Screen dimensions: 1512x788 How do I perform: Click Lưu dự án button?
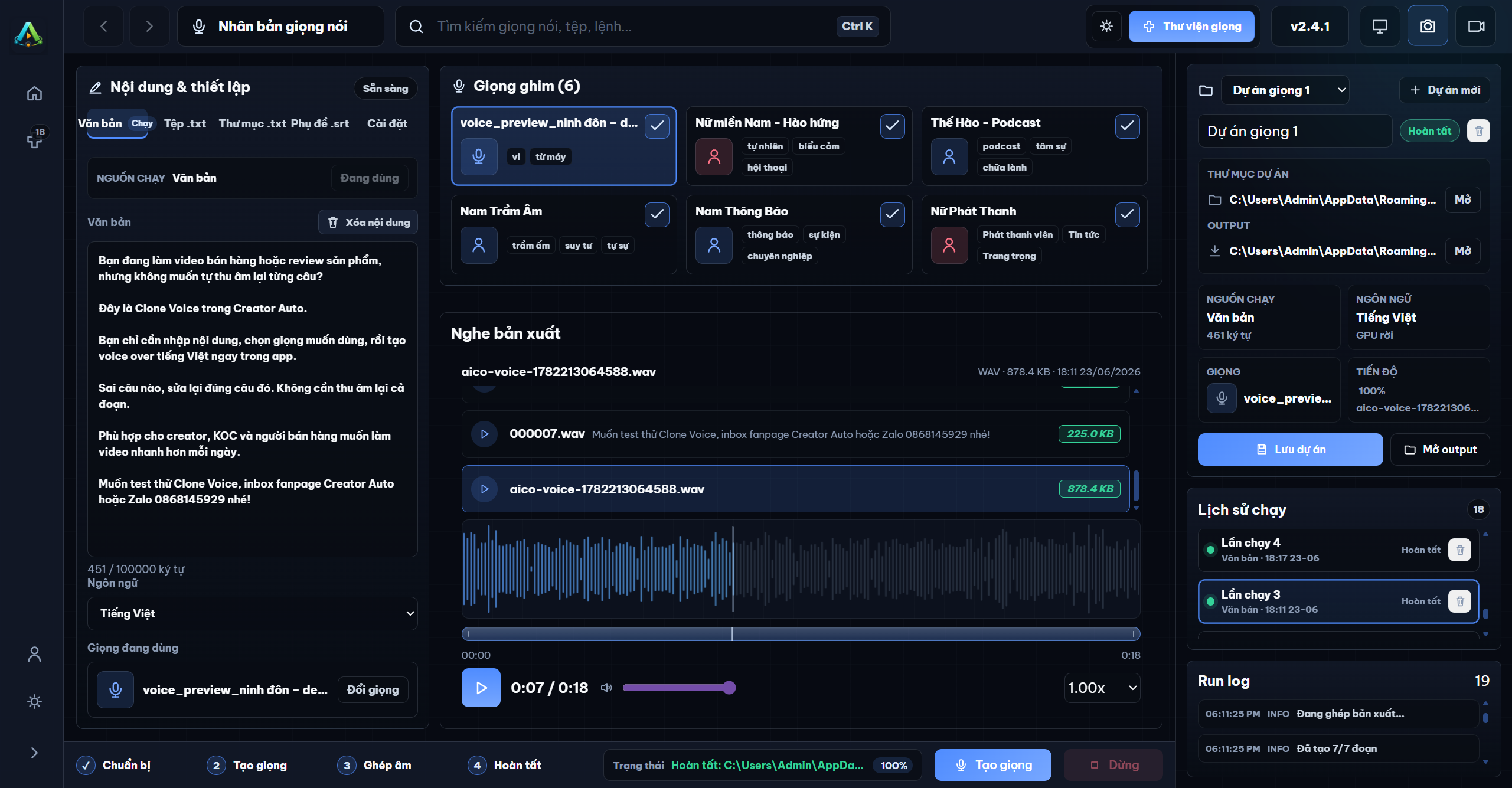pyautogui.click(x=1290, y=449)
